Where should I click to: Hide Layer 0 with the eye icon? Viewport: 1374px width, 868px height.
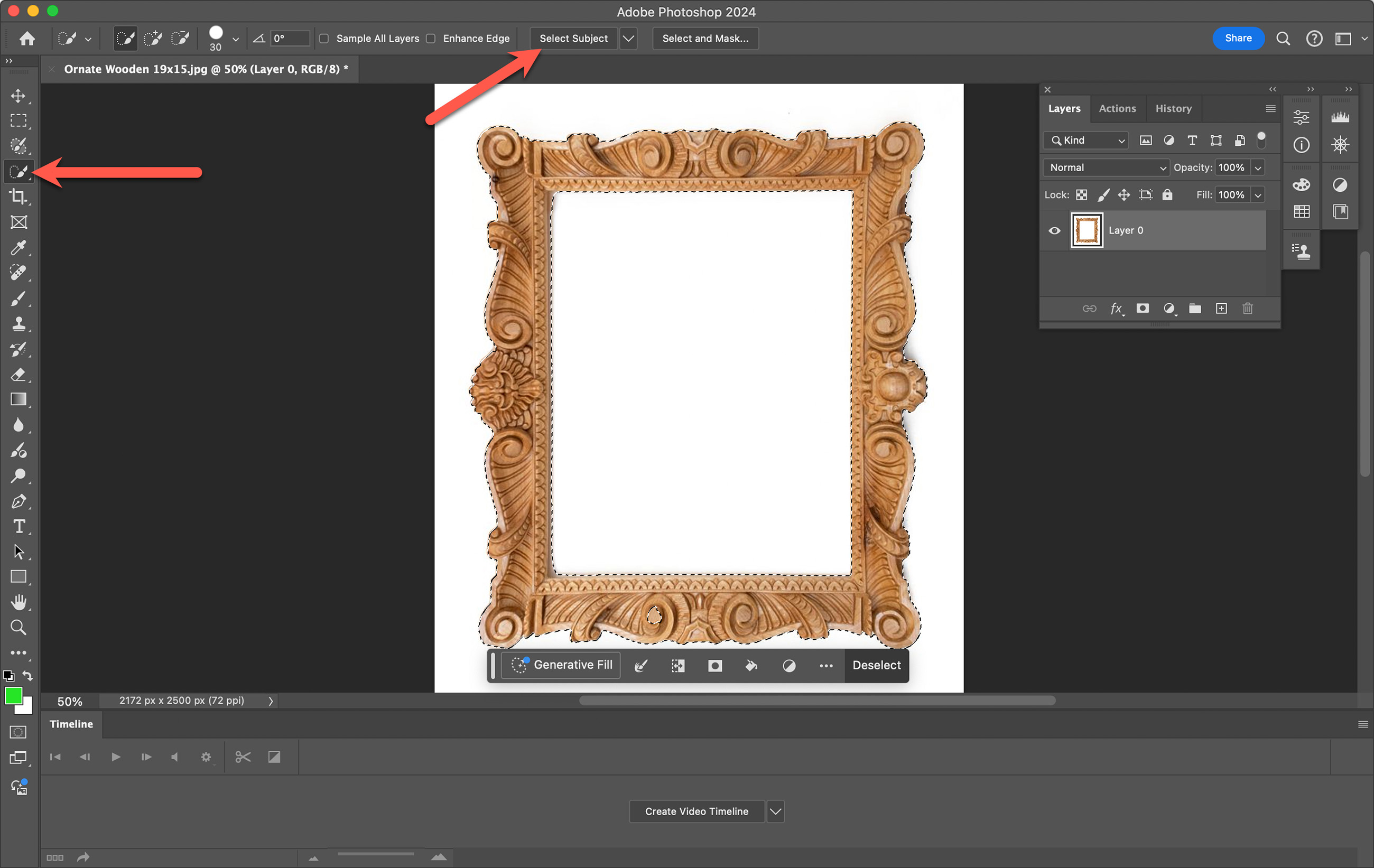click(1054, 230)
